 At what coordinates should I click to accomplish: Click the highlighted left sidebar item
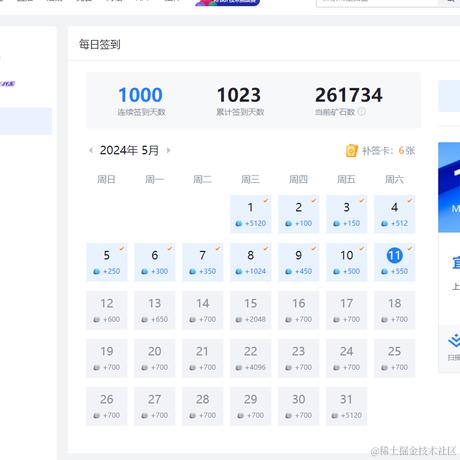[26, 121]
